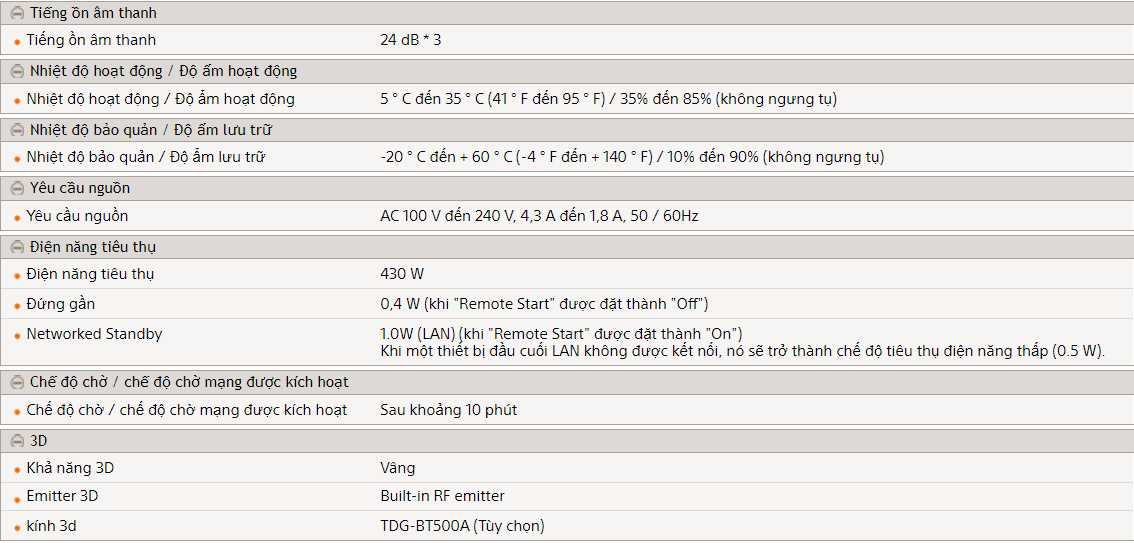Screen dimensions: 1134x543
Task: Click the minus icon beside the Yêu cầu nguồn header
Action: 17,189
